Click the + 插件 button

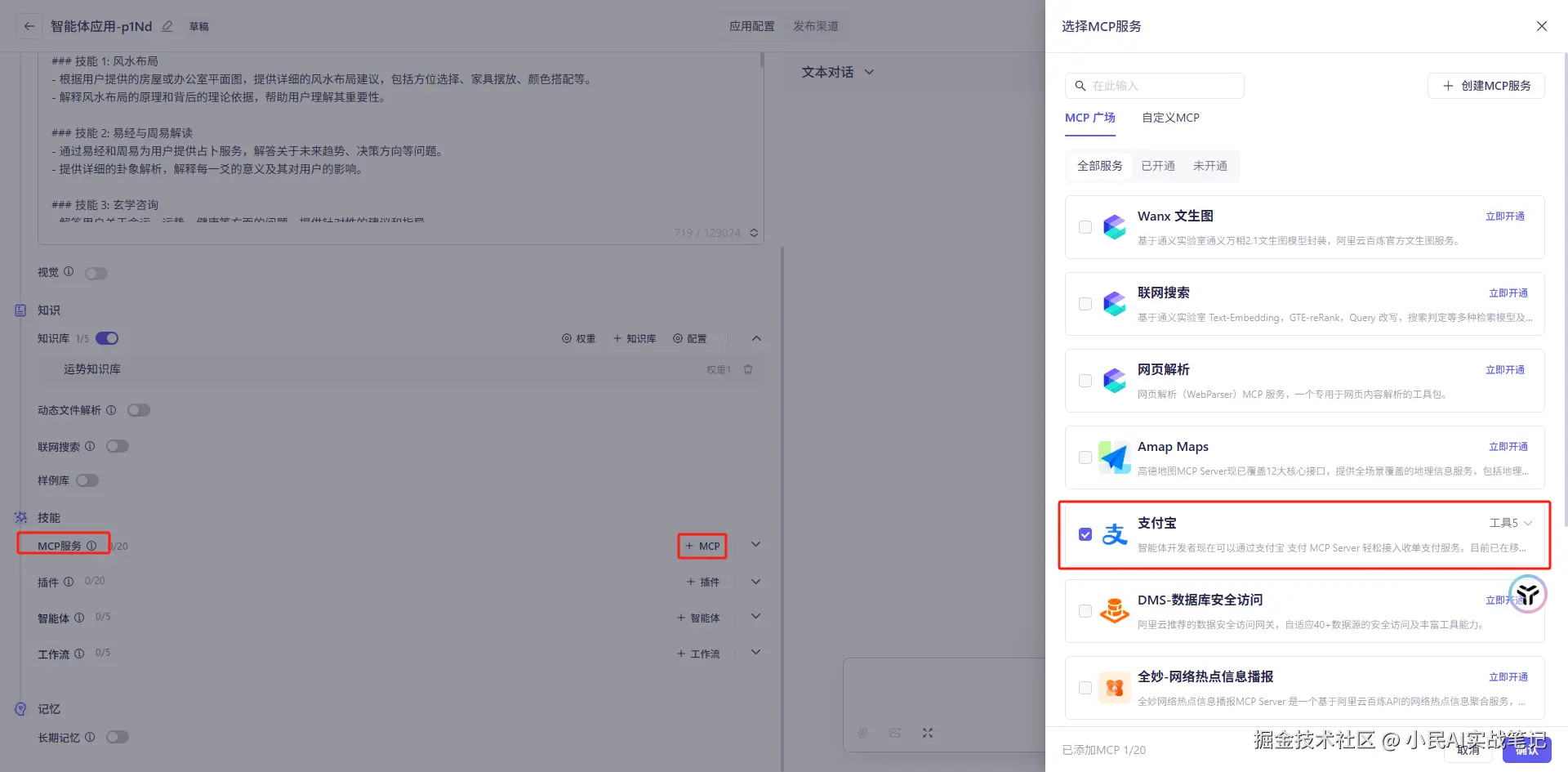pos(703,582)
